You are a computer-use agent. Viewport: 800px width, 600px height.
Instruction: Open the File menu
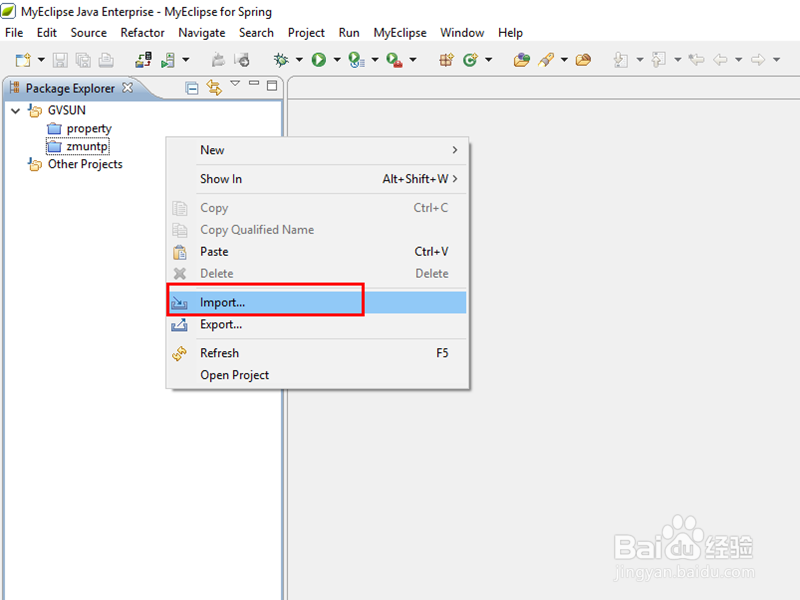click(x=14, y=33)
